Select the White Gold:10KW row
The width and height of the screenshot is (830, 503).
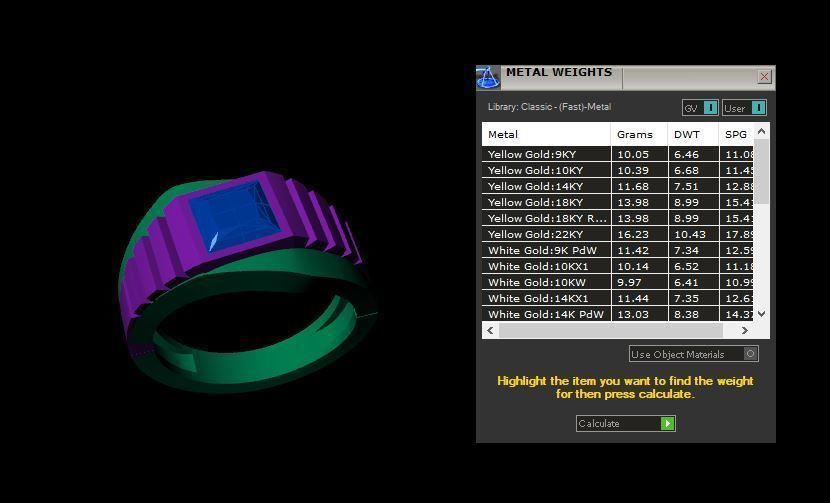(x=618, y=282)
